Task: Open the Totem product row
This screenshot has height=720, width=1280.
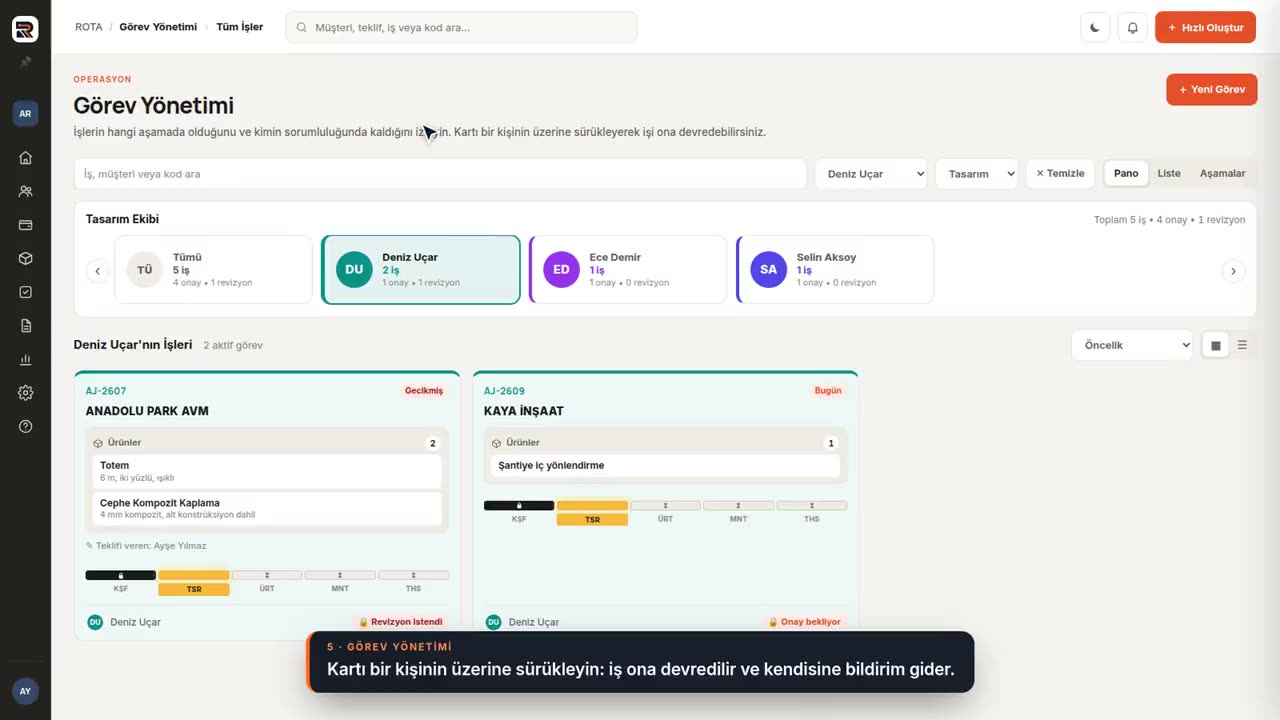Action: (x=267, y=471)
